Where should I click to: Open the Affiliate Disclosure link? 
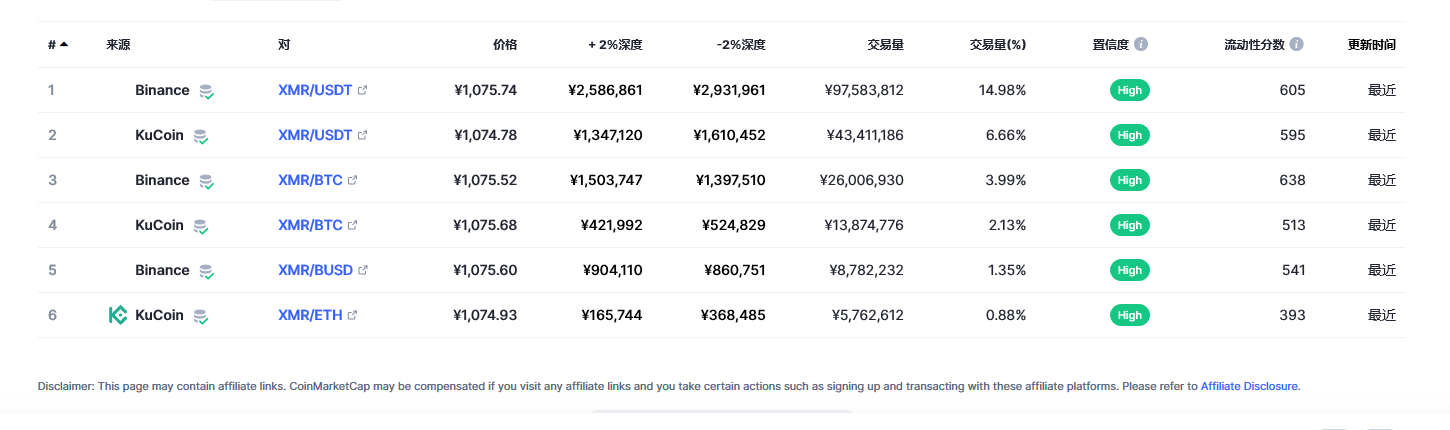[1249, 385]
